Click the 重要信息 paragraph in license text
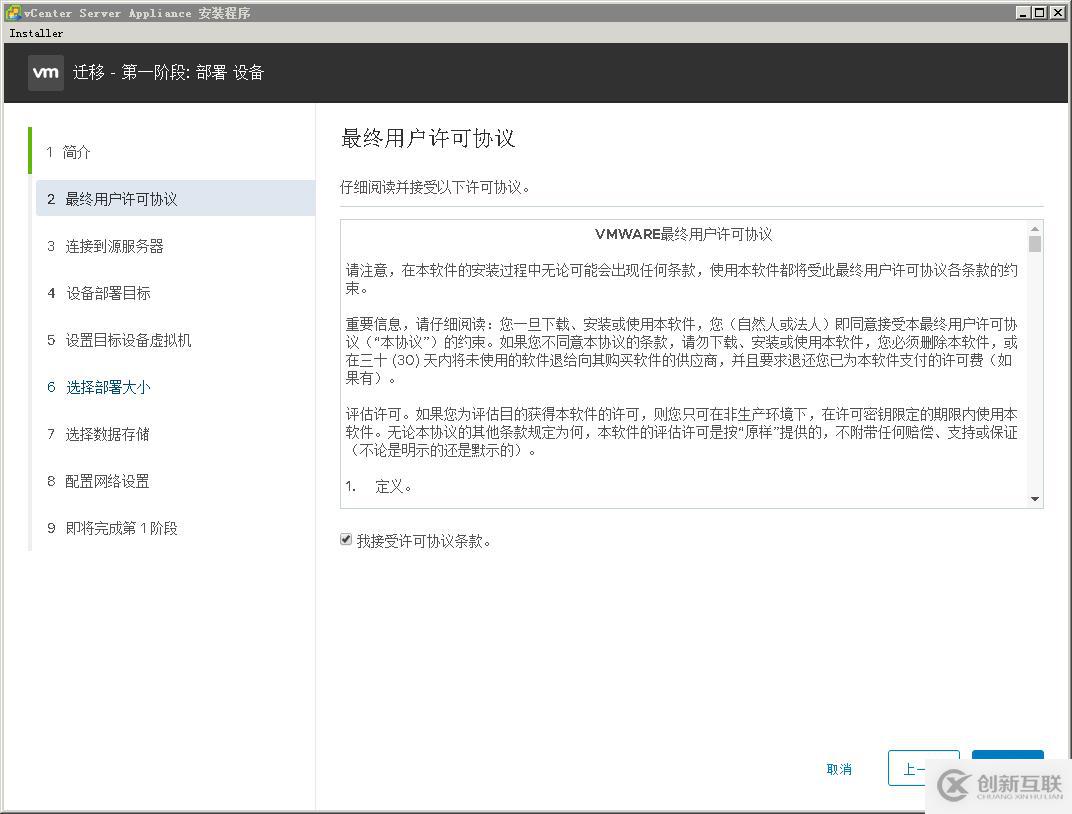 (x=682, y=351)
